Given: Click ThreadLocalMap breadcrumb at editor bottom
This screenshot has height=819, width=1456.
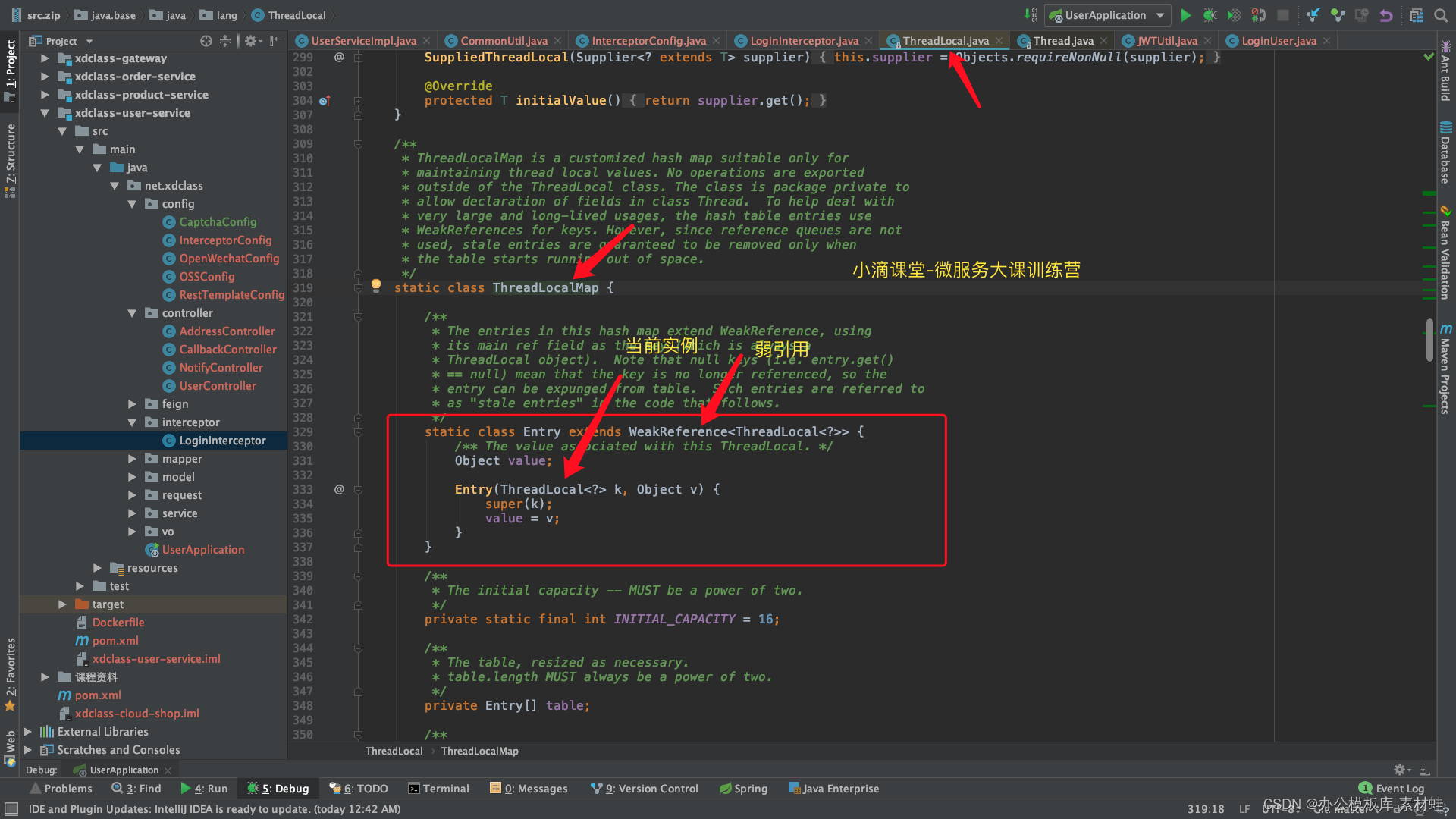Looking at the screenshot, I should [479, 751].
